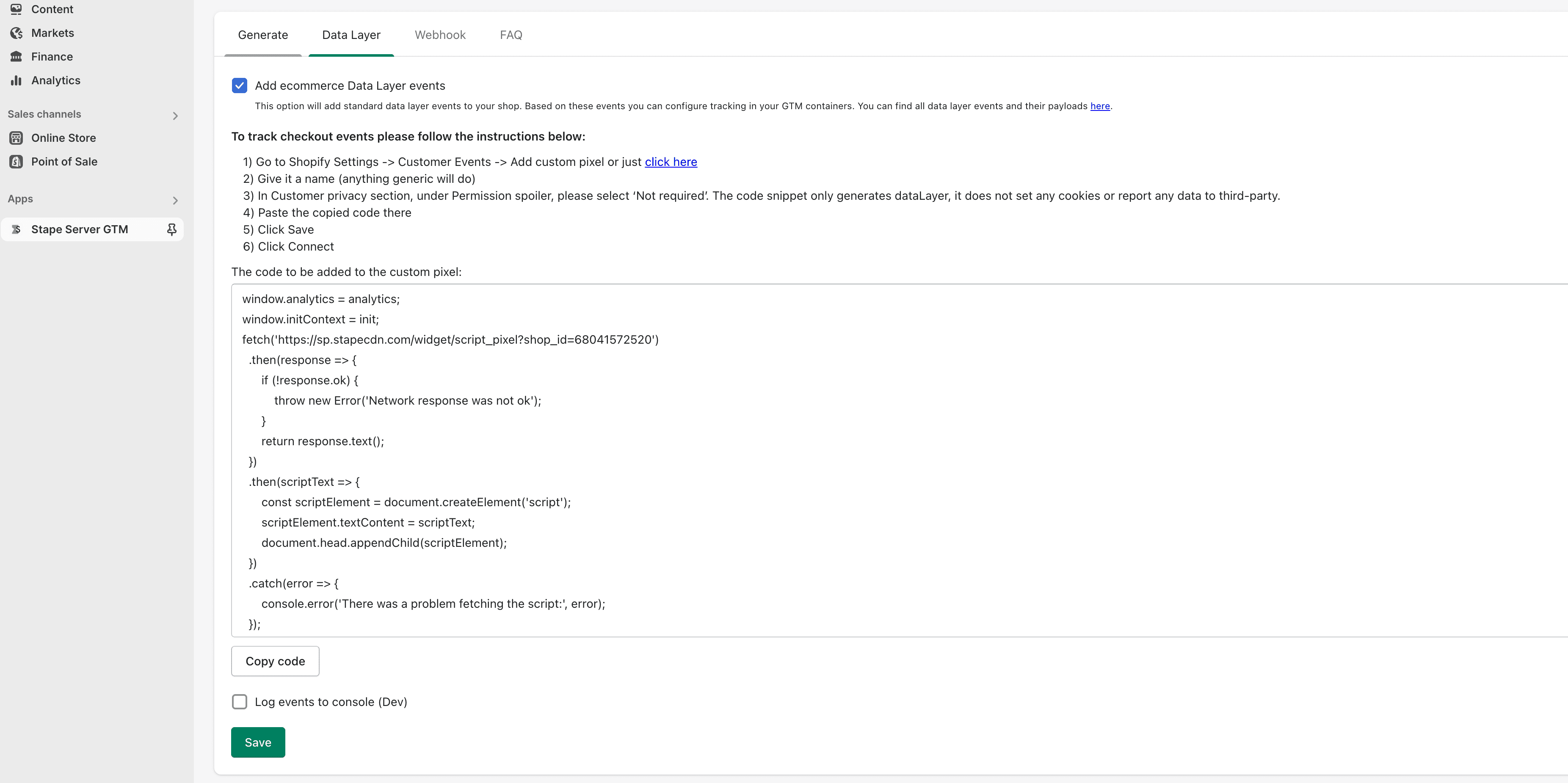This screenshot has width=1568, height=783.
Task: Uncheck Add ecommerce Data Layer events
Action: pos(239,86)
